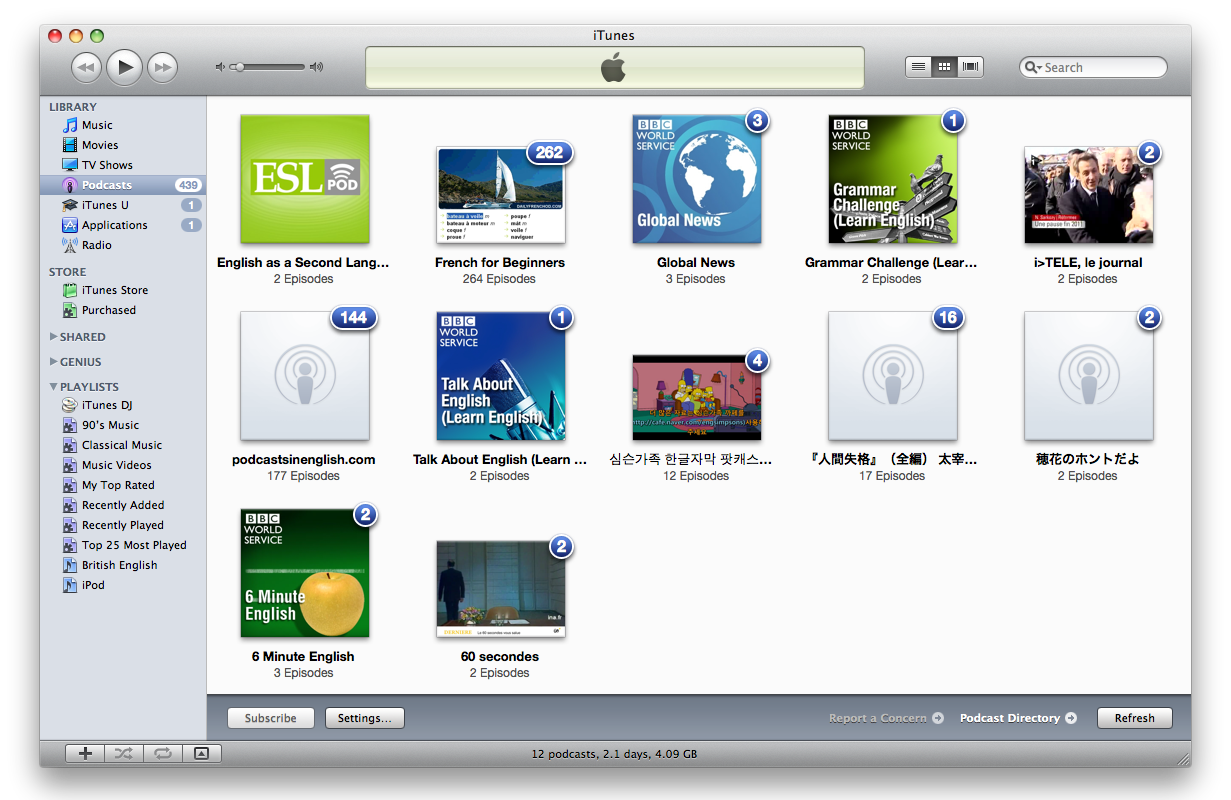Open podcast Settings...

(x=365, y=718)
